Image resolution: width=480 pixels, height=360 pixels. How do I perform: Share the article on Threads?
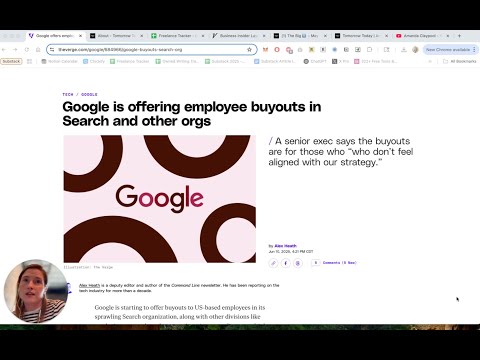298,263
